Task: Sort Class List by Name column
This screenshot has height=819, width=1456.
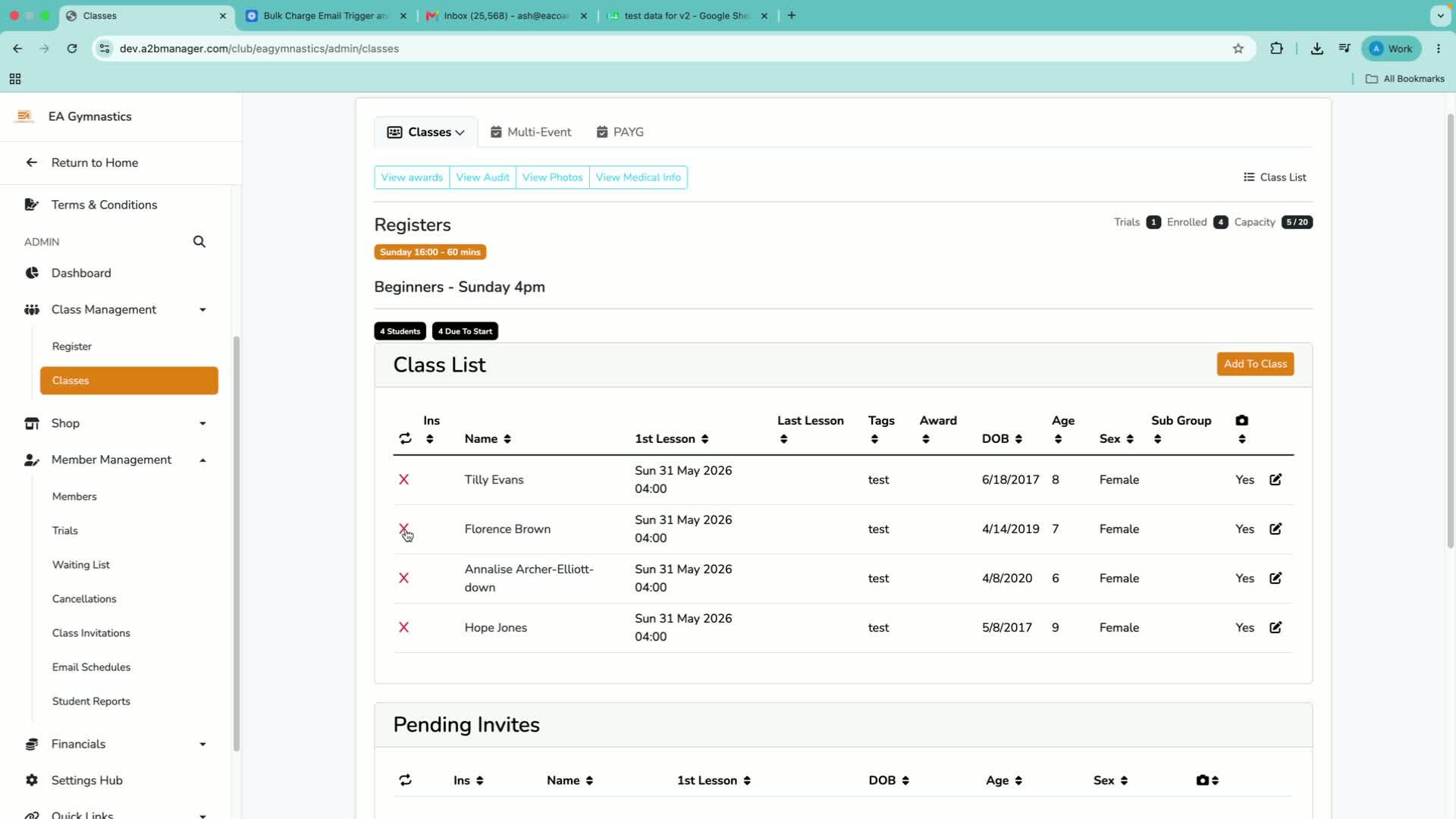Action: (x=488, y=439)
